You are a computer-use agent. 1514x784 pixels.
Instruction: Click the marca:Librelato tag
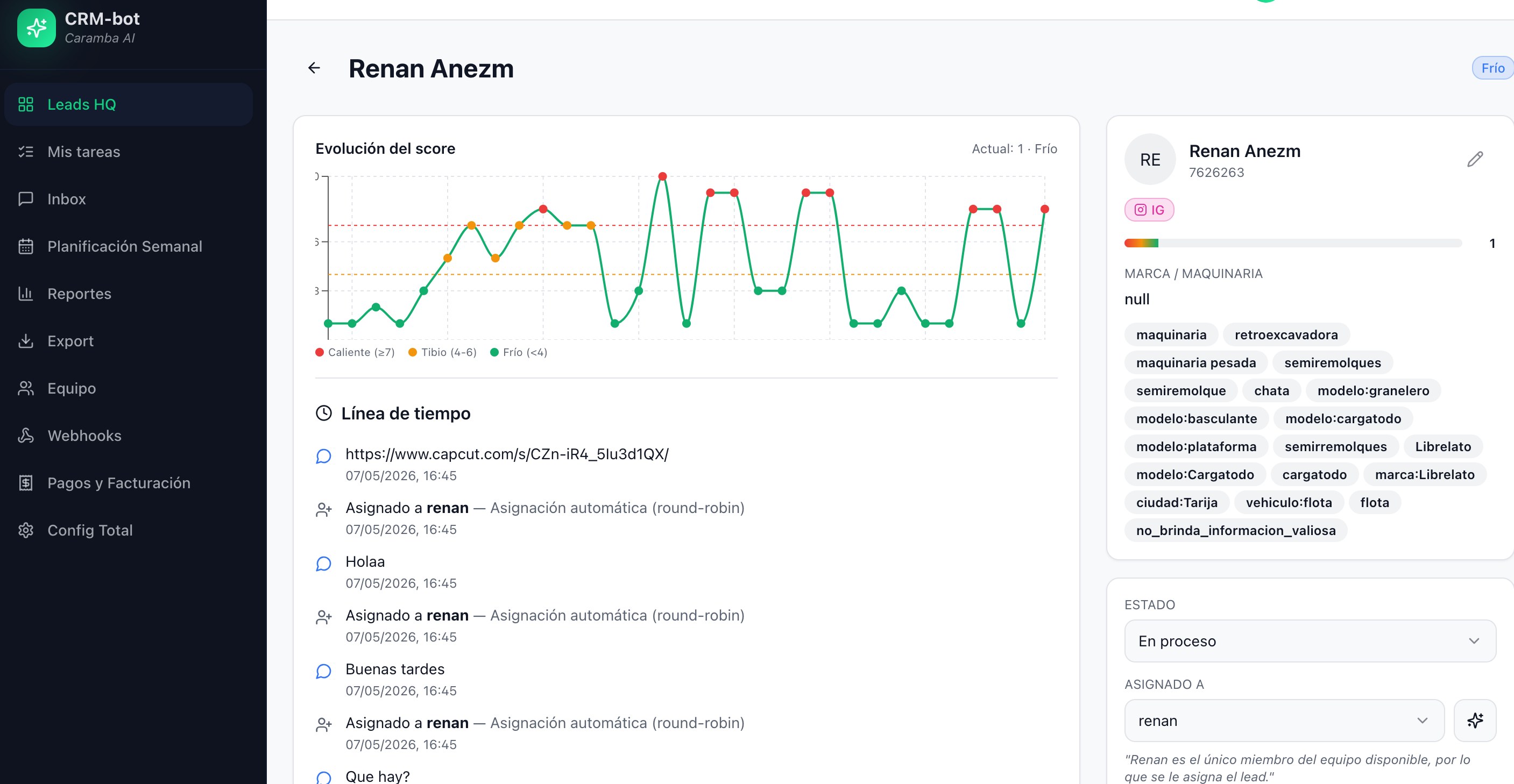pyautogui.click(x=1424, y=474)
